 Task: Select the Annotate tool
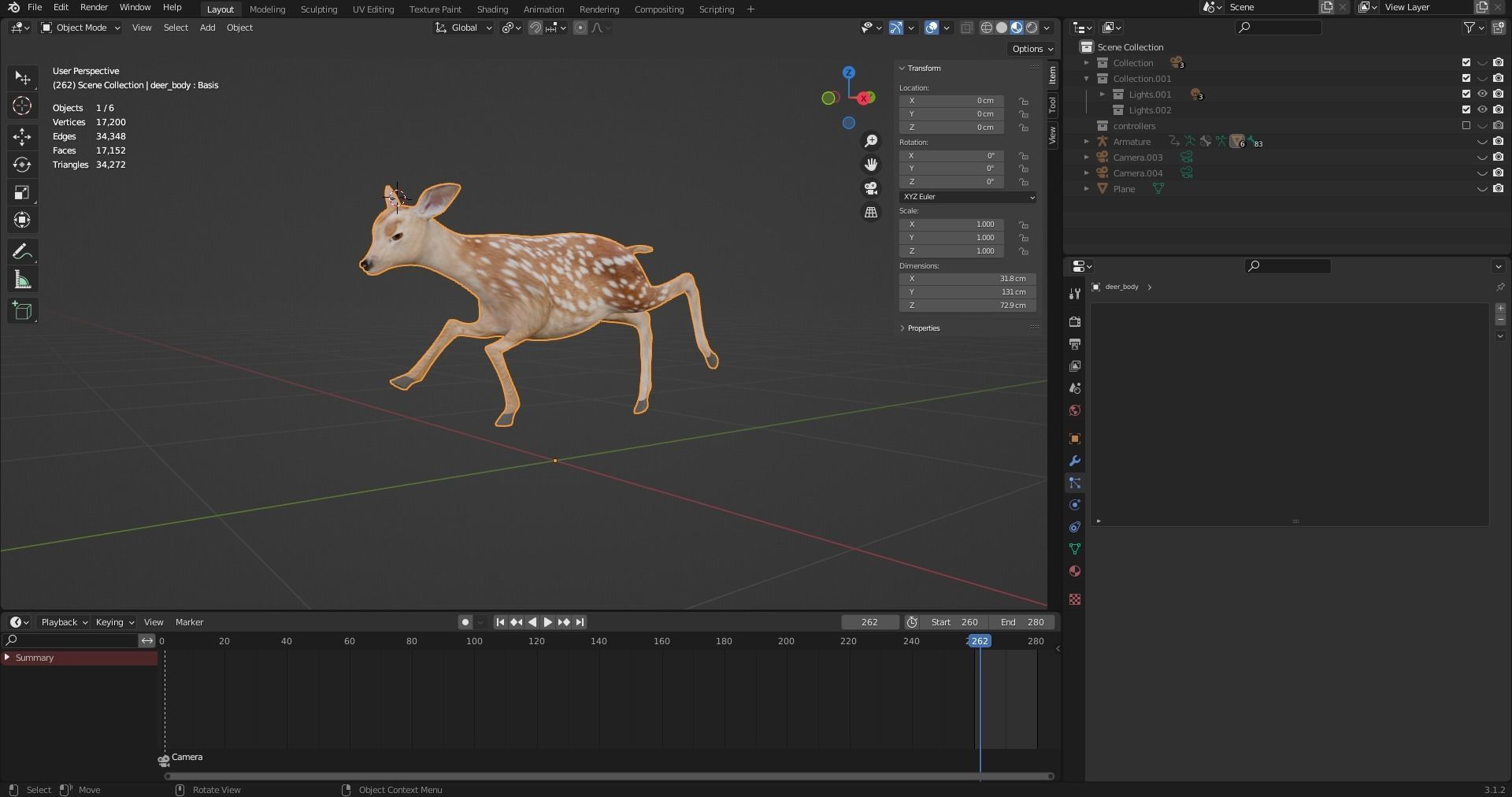click(x=22, y=252)
